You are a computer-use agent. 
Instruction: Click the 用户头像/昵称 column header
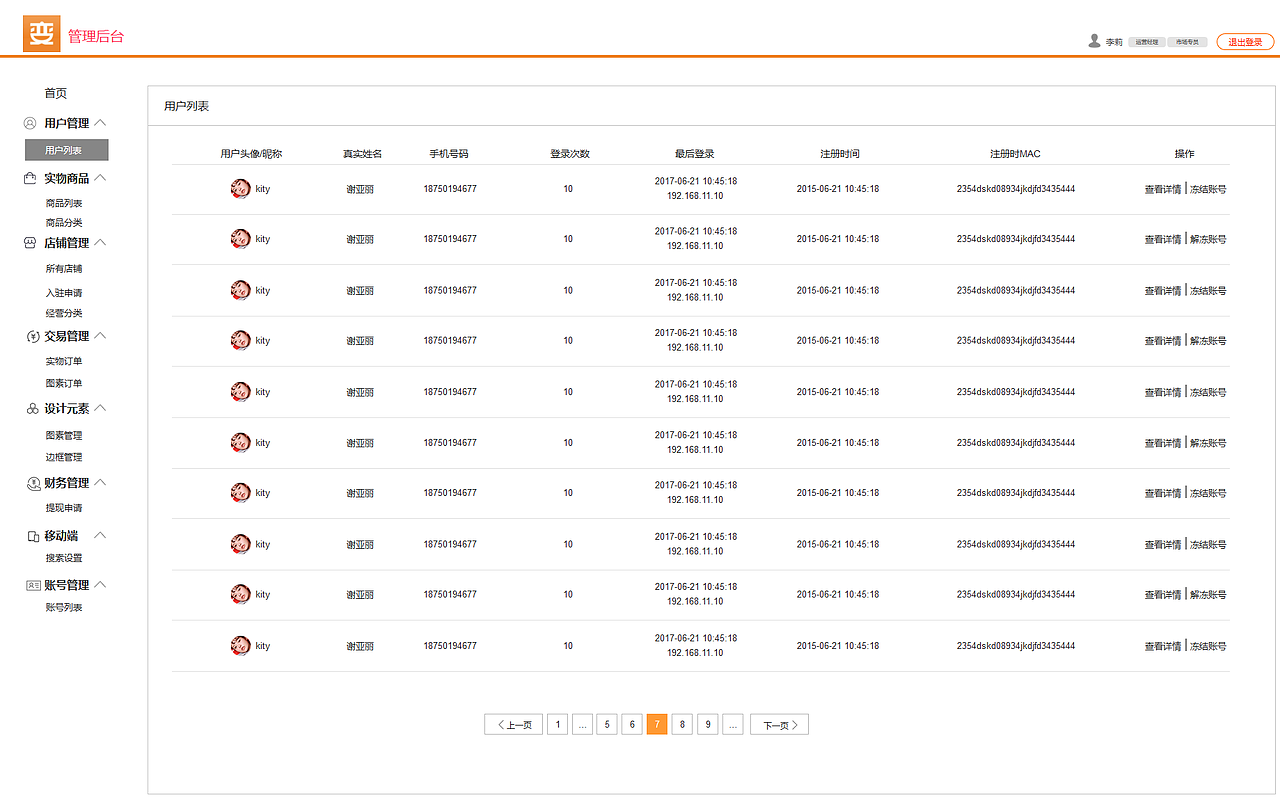click(251, 154)
